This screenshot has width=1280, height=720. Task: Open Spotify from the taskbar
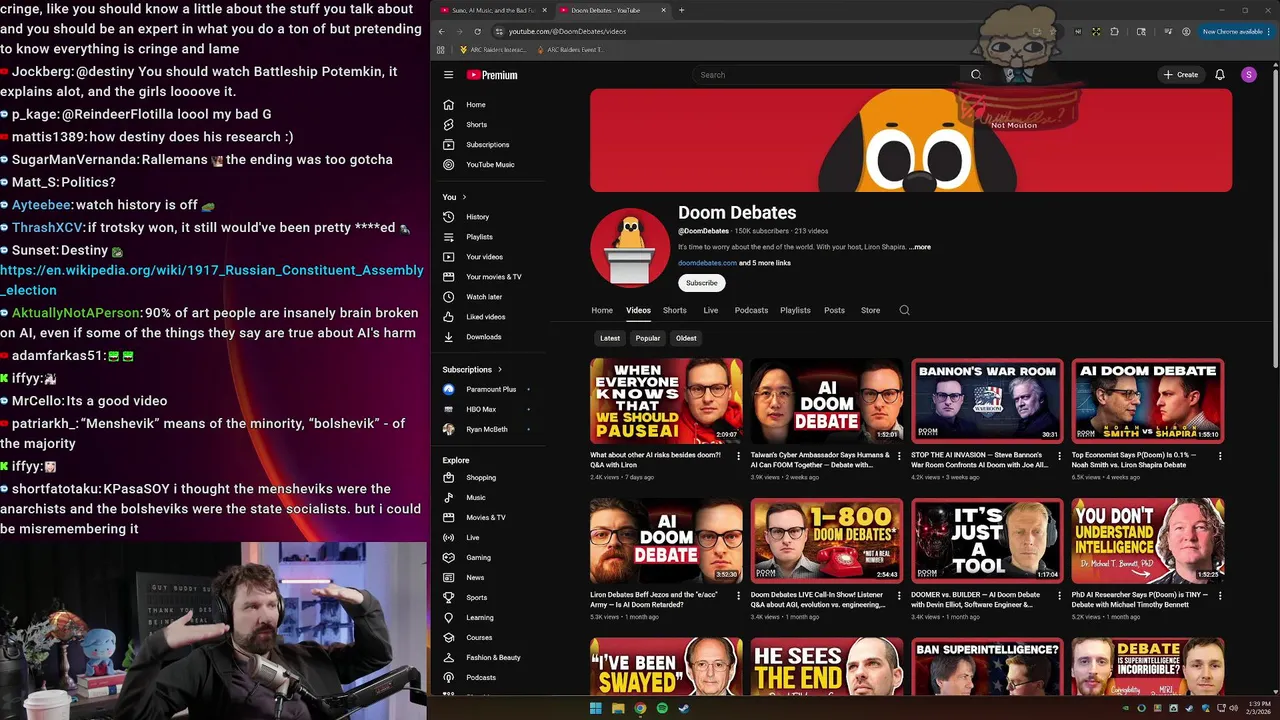coord(662,708)
